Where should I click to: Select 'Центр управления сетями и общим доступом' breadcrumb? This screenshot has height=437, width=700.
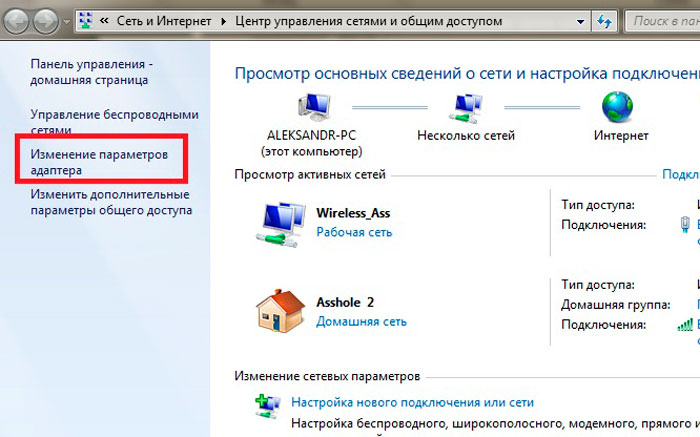369,21
